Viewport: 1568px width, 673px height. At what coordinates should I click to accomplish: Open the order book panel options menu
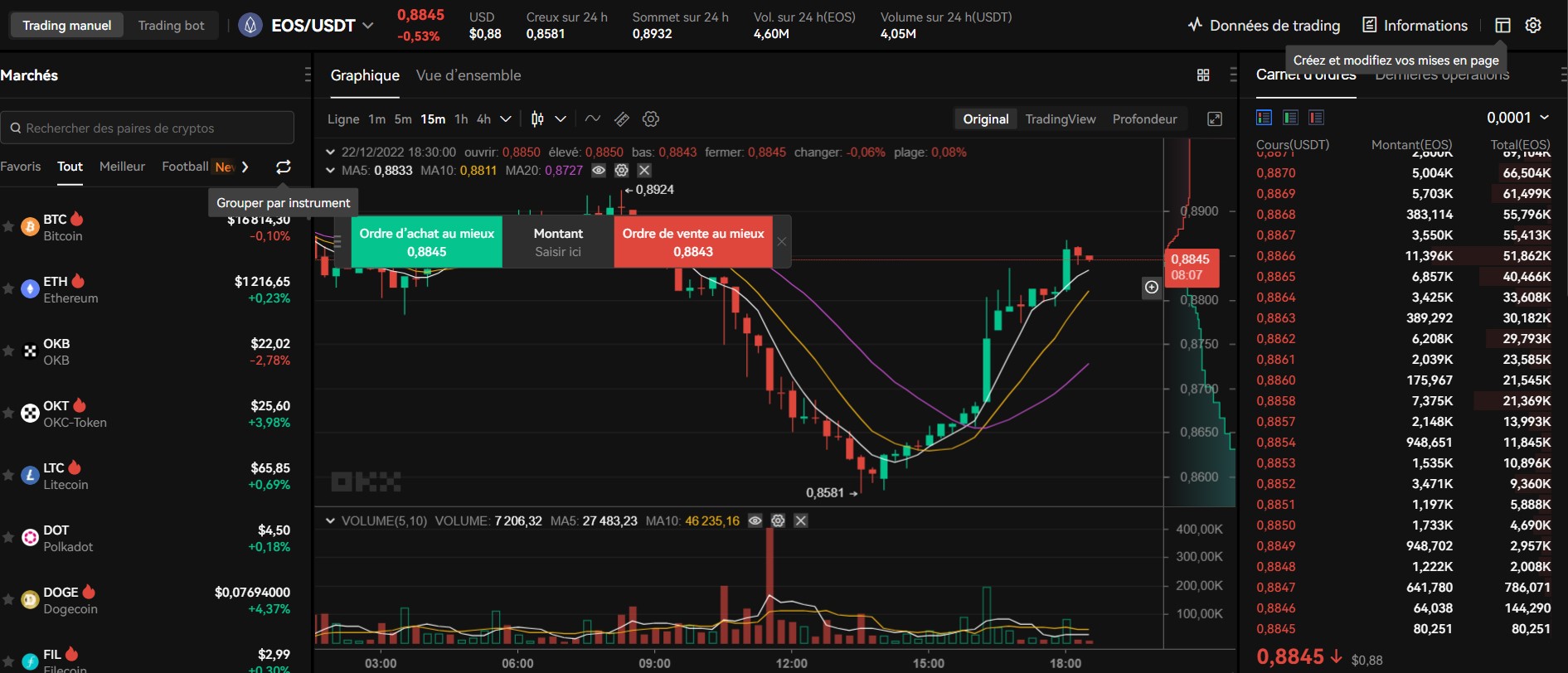(1564, 75)
